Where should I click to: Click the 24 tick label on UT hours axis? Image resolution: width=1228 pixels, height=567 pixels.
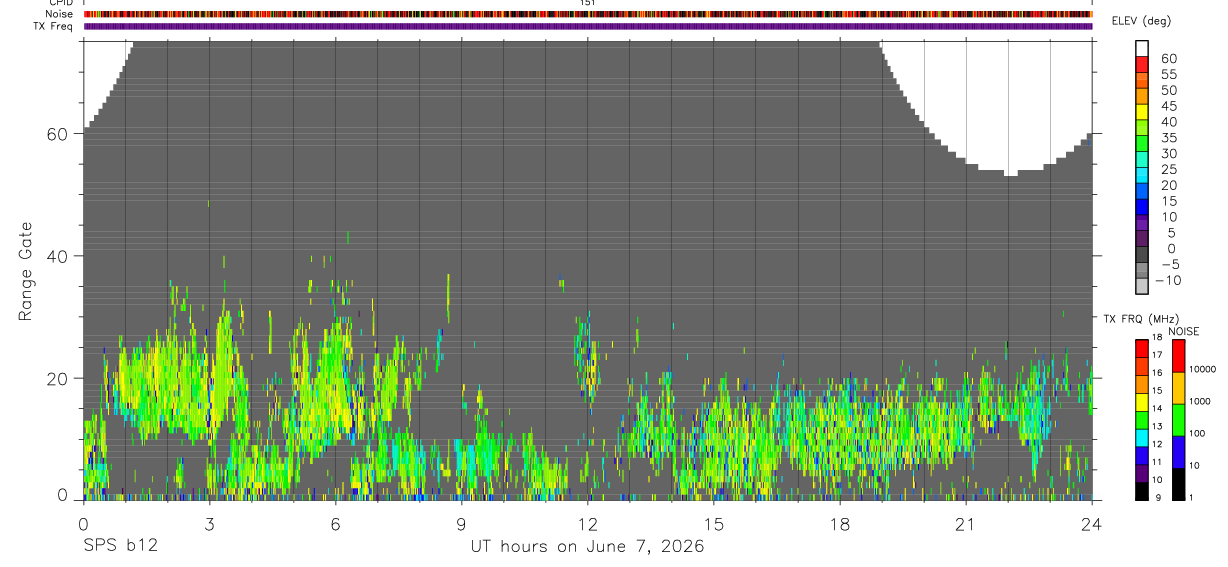1091,523
